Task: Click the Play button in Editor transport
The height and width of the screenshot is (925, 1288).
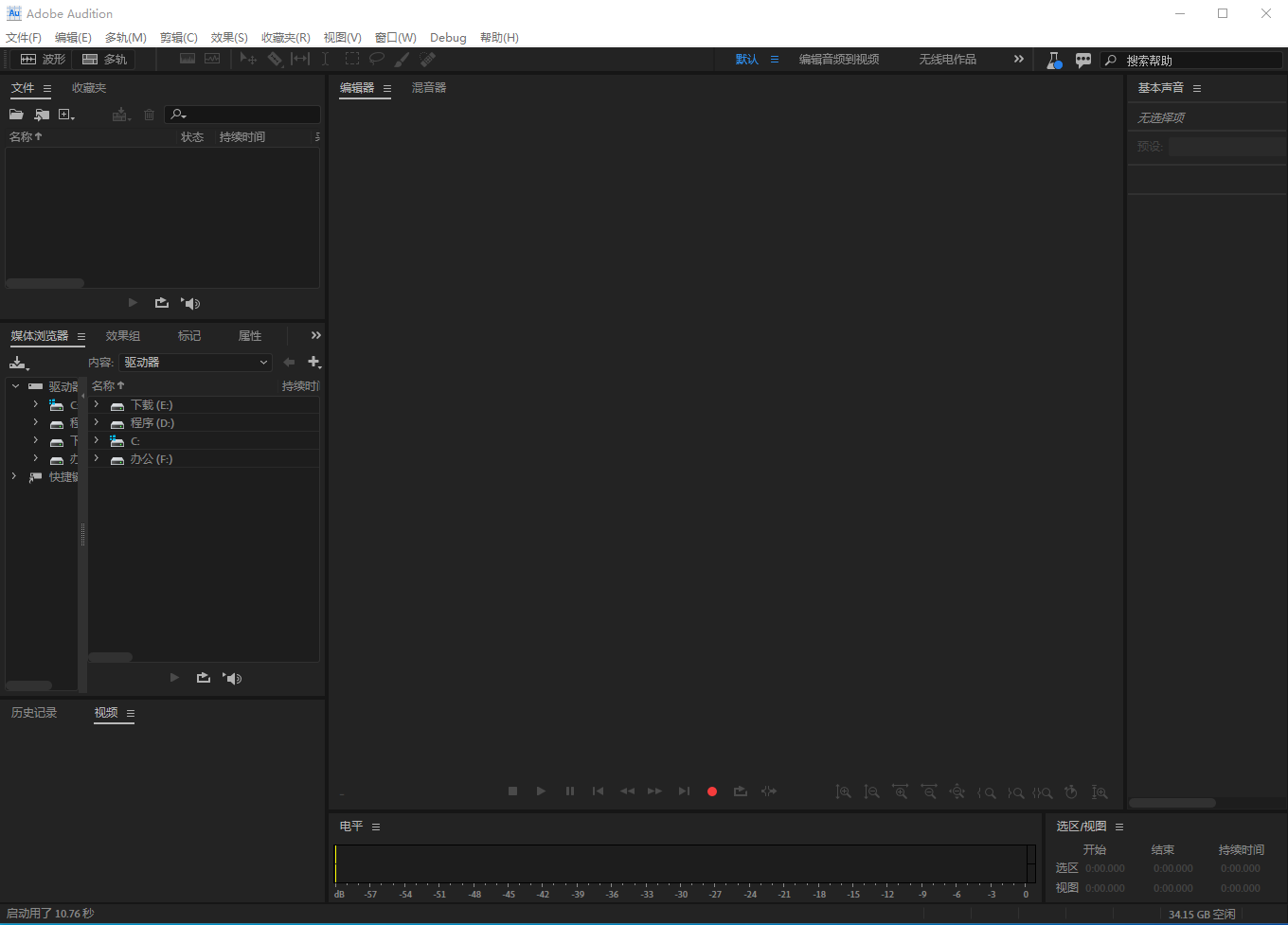Action: coord(541,792)
